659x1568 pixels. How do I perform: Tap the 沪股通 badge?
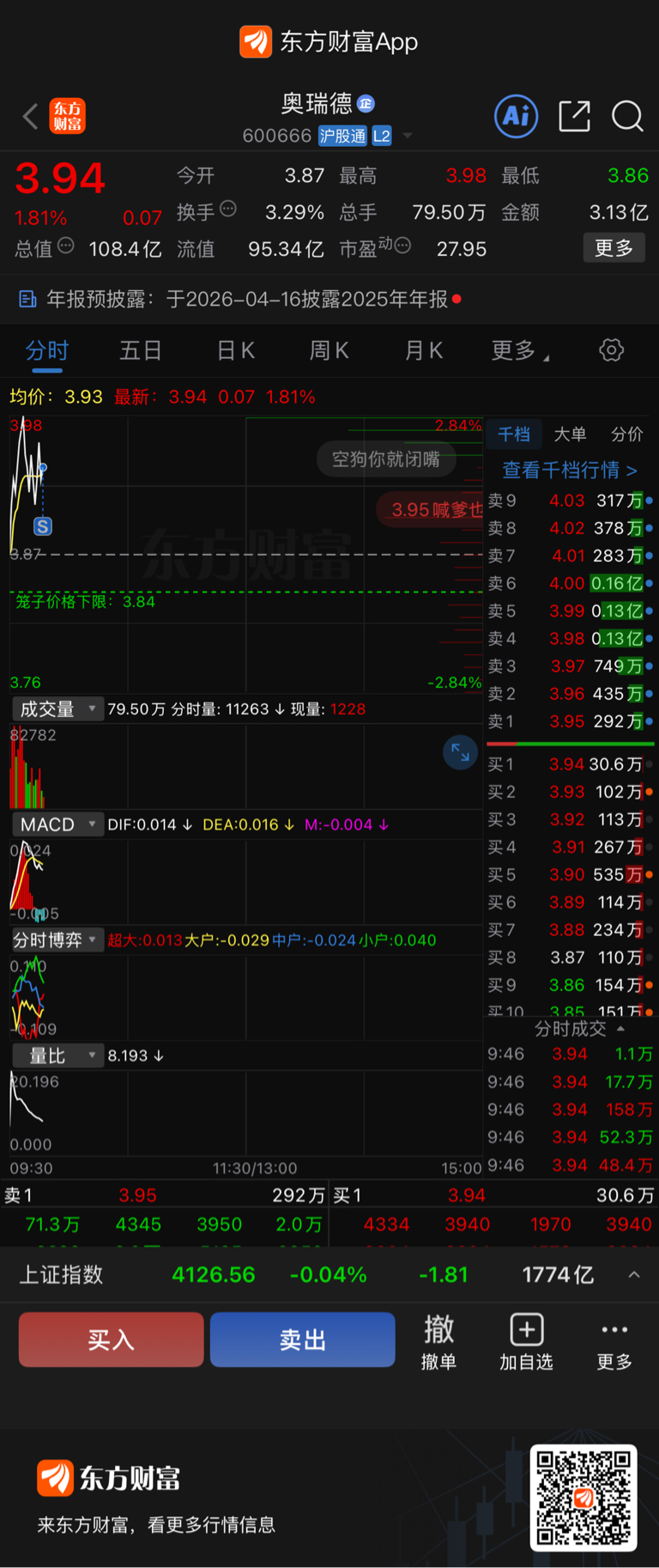342,136
